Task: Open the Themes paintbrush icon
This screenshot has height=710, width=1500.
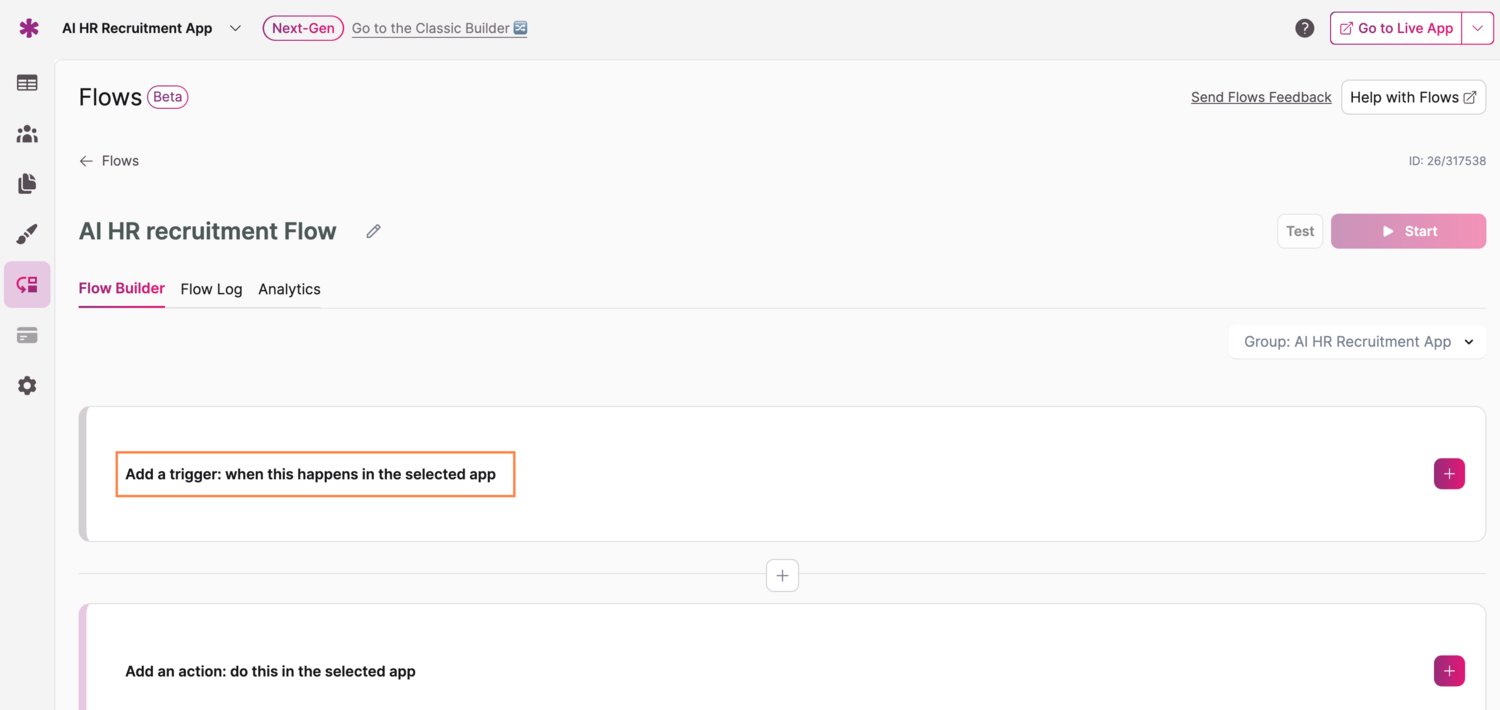Action: tap(27, 234)
